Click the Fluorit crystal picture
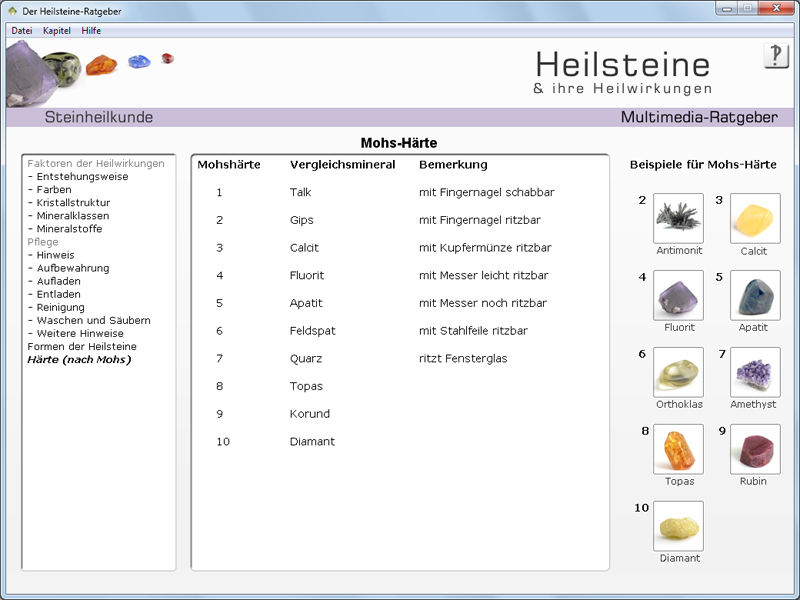800x600 pixels. (x=678, y=295)
